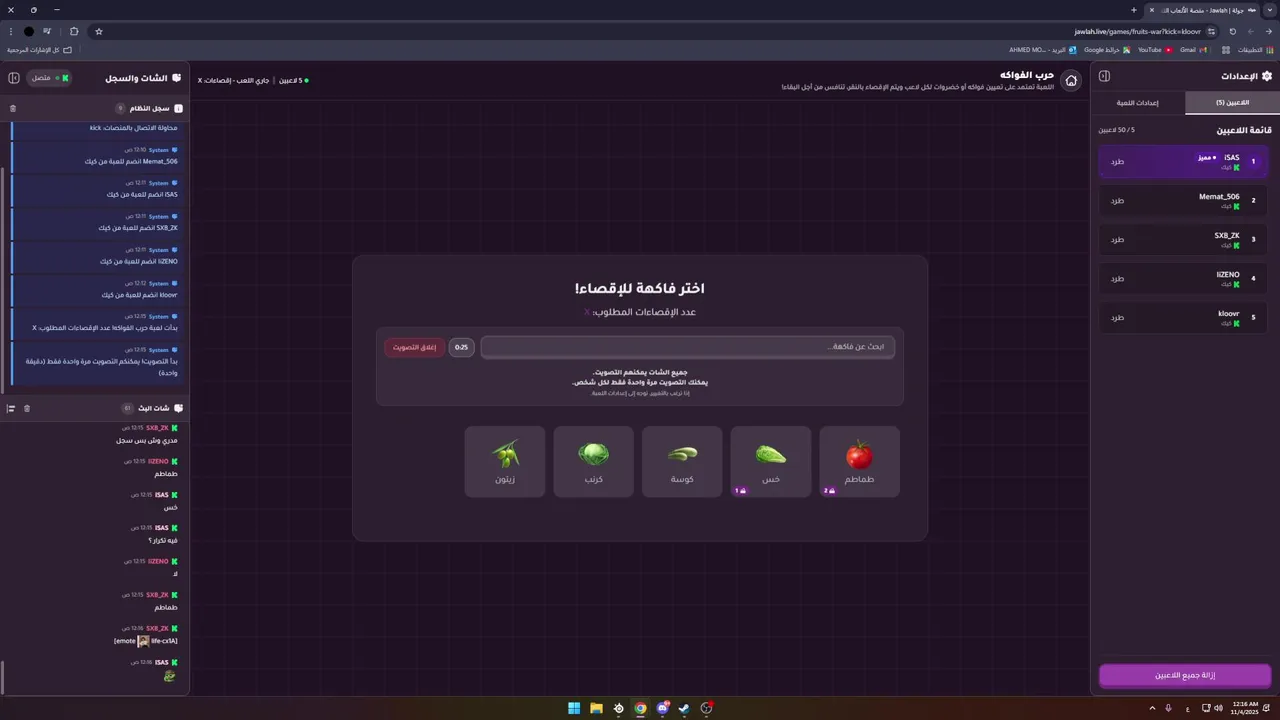Open a new browser tab
The image size is (1280, 720).
click(x=1134, y=10)
